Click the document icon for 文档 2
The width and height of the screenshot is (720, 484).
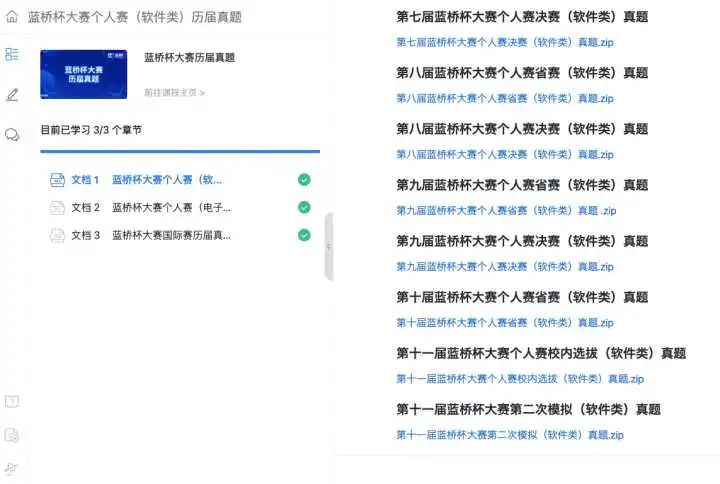(57, 208)
